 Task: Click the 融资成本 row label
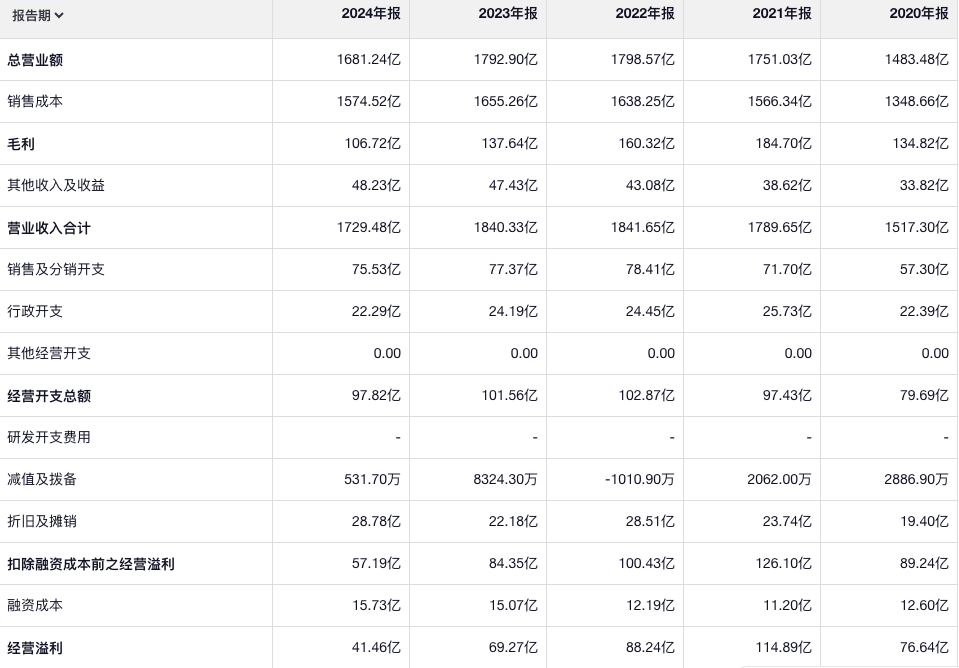[x=35, y=606]
